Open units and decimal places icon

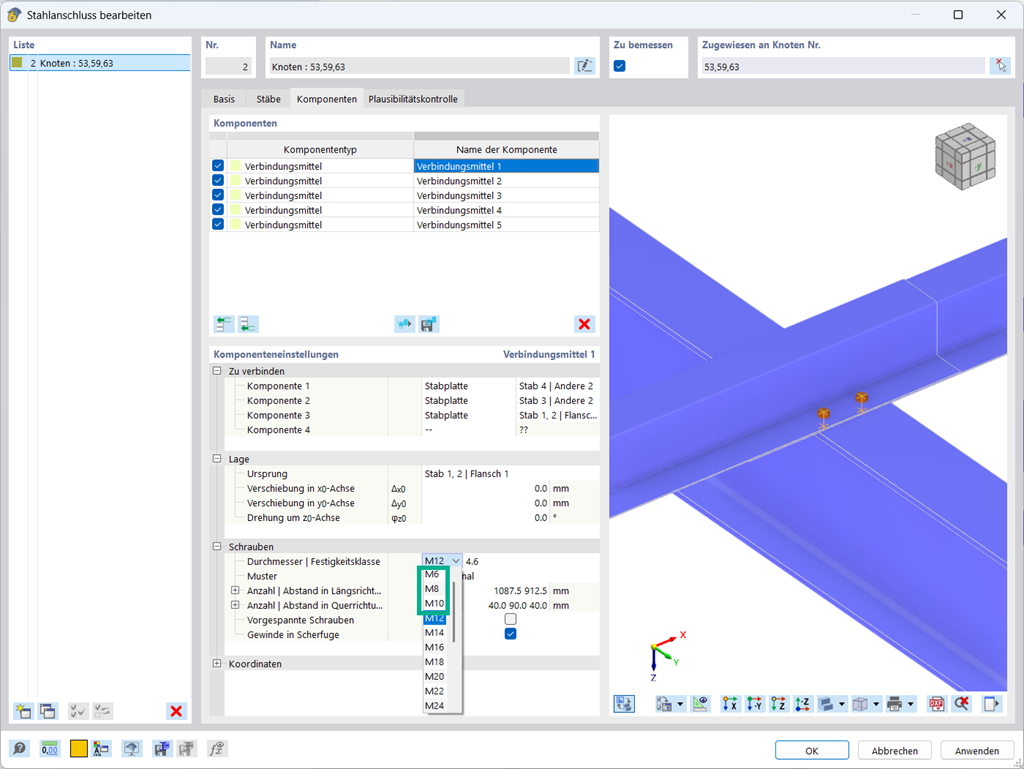point(50,749)
